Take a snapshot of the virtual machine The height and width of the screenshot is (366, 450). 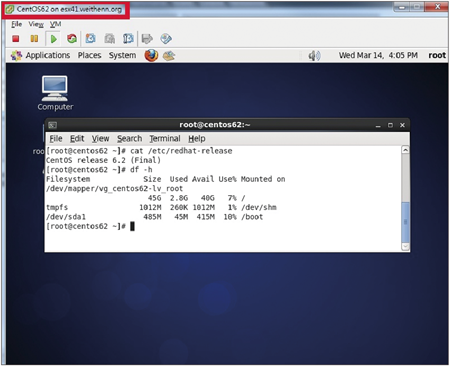click(90, 39)
